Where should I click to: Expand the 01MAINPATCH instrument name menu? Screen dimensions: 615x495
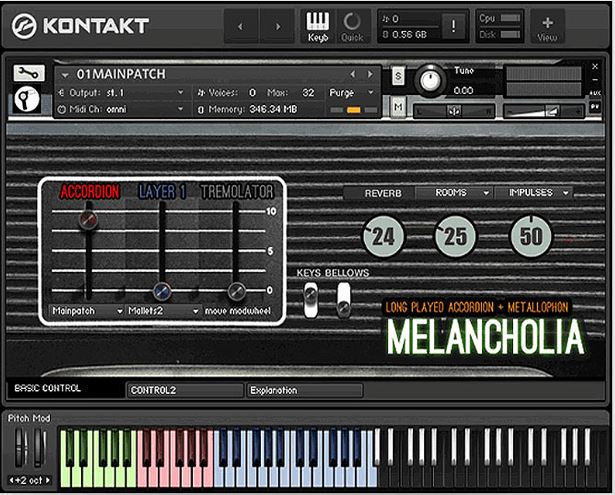[65, 75]
